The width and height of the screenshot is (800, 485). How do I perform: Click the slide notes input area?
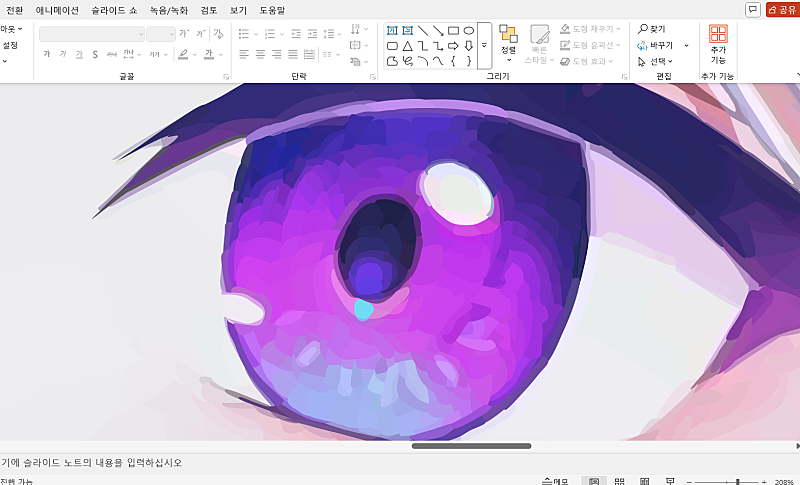click(300, 462)
